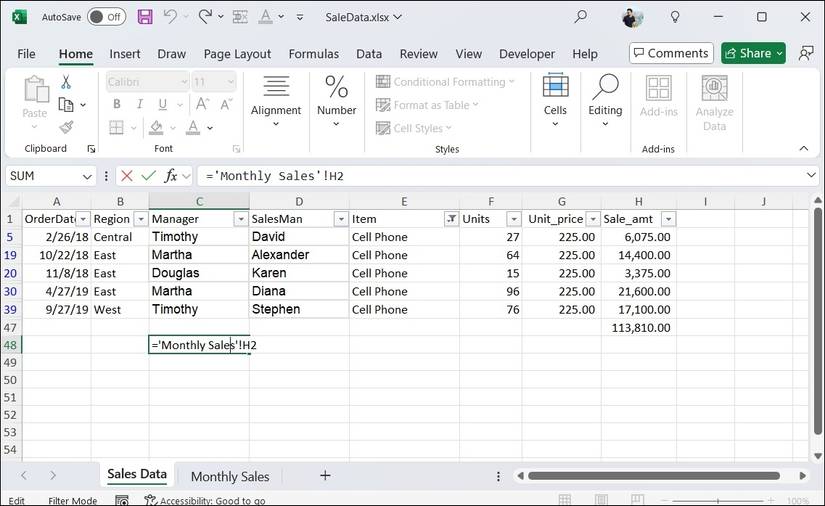Click the Undo arrow icon
Viewport: 825px width, 506px height.
coord(170,17)
